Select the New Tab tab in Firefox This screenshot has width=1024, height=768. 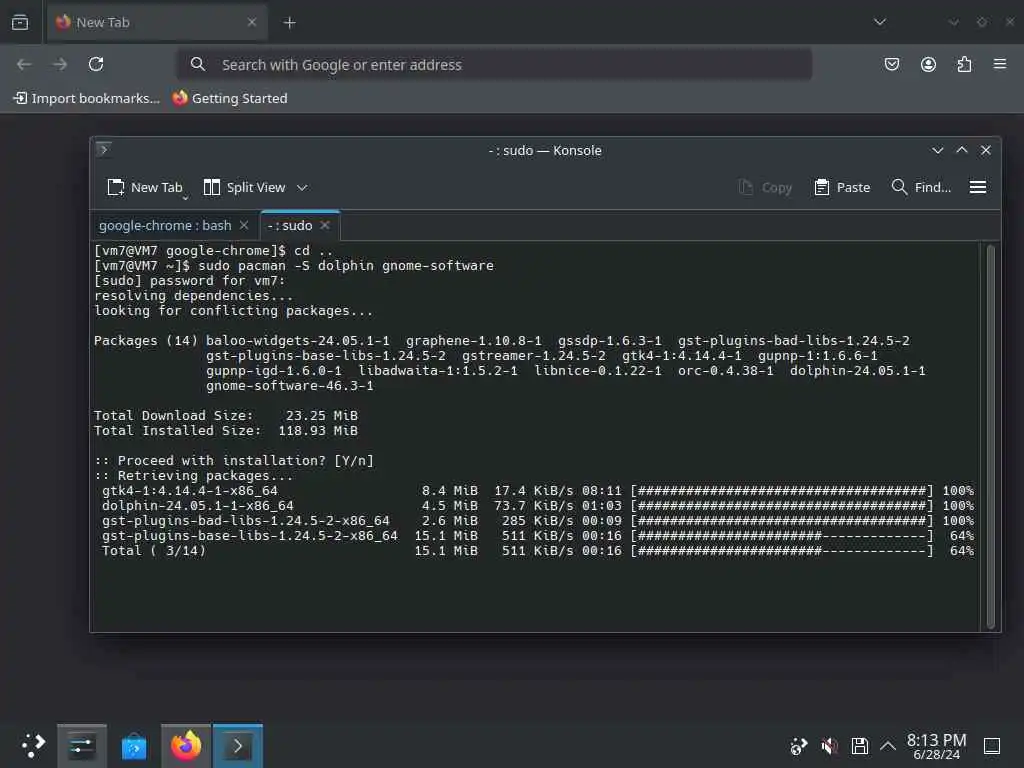pos(157,22)
